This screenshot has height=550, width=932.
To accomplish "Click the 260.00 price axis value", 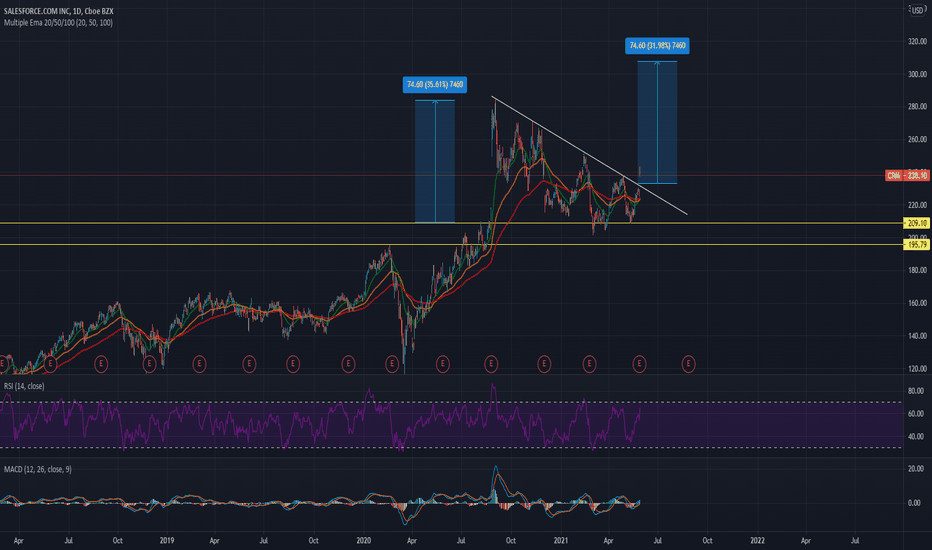I will [917, 140].
